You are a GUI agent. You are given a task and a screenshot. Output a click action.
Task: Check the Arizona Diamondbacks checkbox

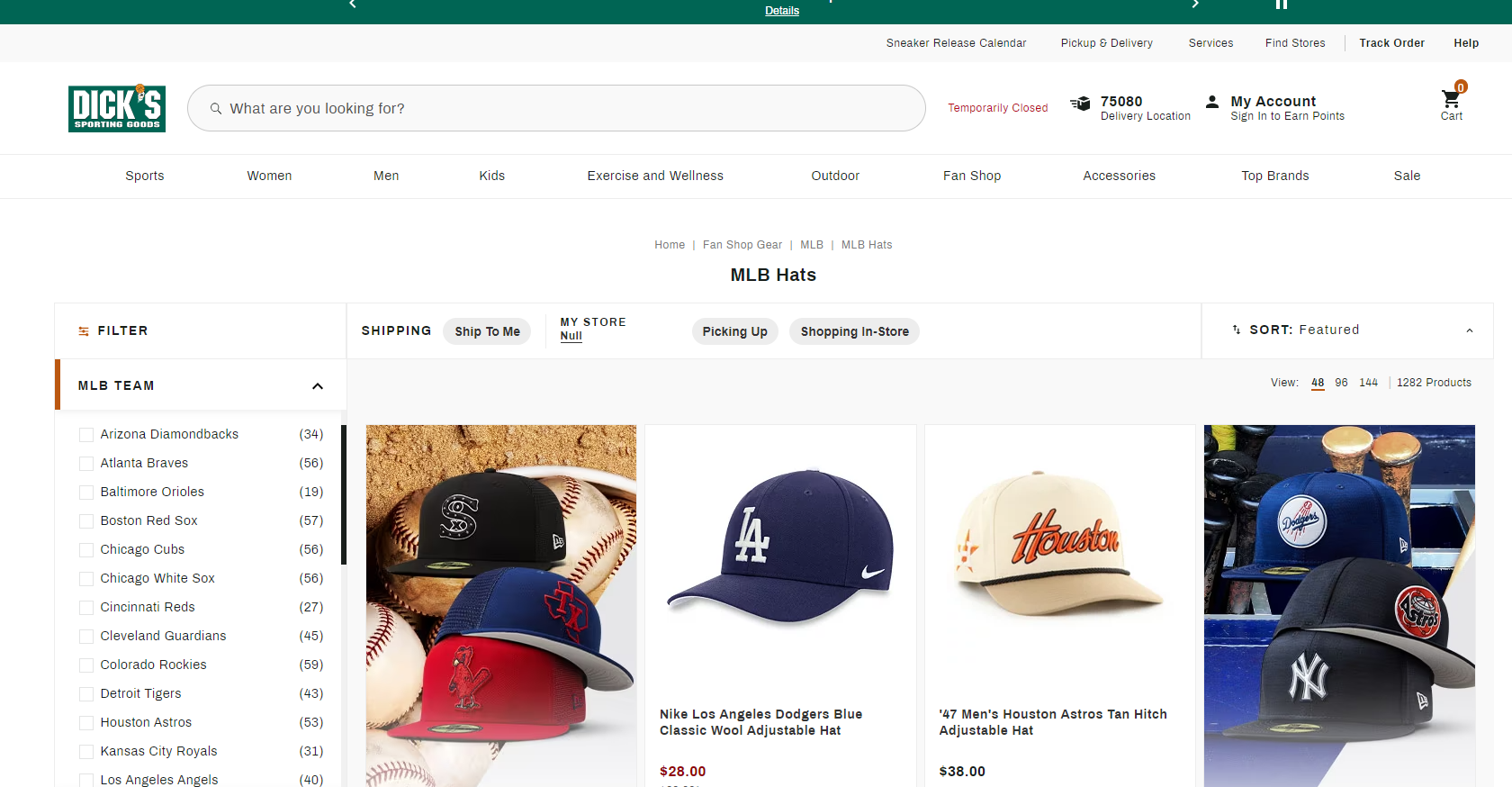click(86, 435)
